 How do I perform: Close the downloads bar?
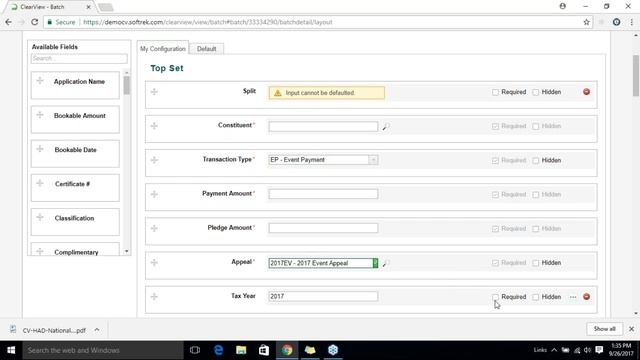coord(631,329)
